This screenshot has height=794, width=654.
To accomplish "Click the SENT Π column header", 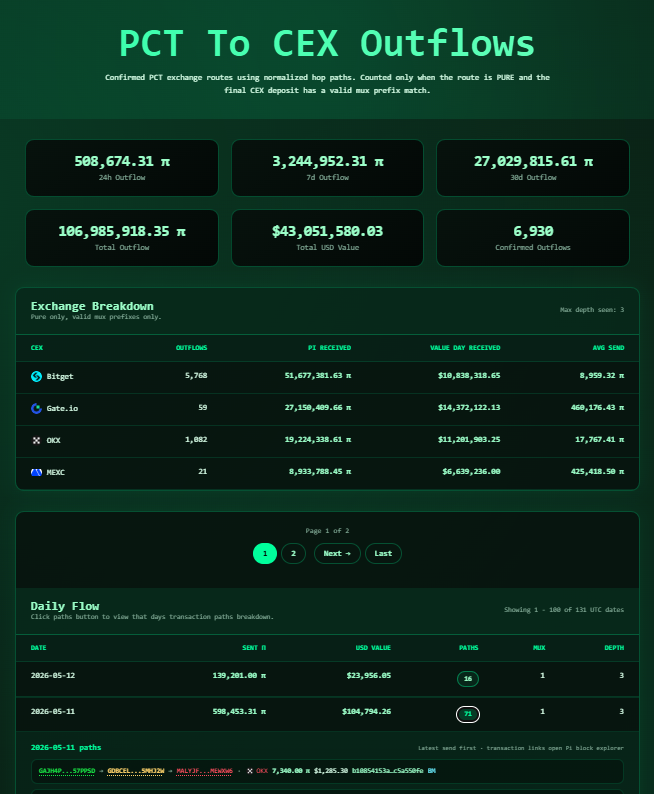I will click(x=254, y=648).
